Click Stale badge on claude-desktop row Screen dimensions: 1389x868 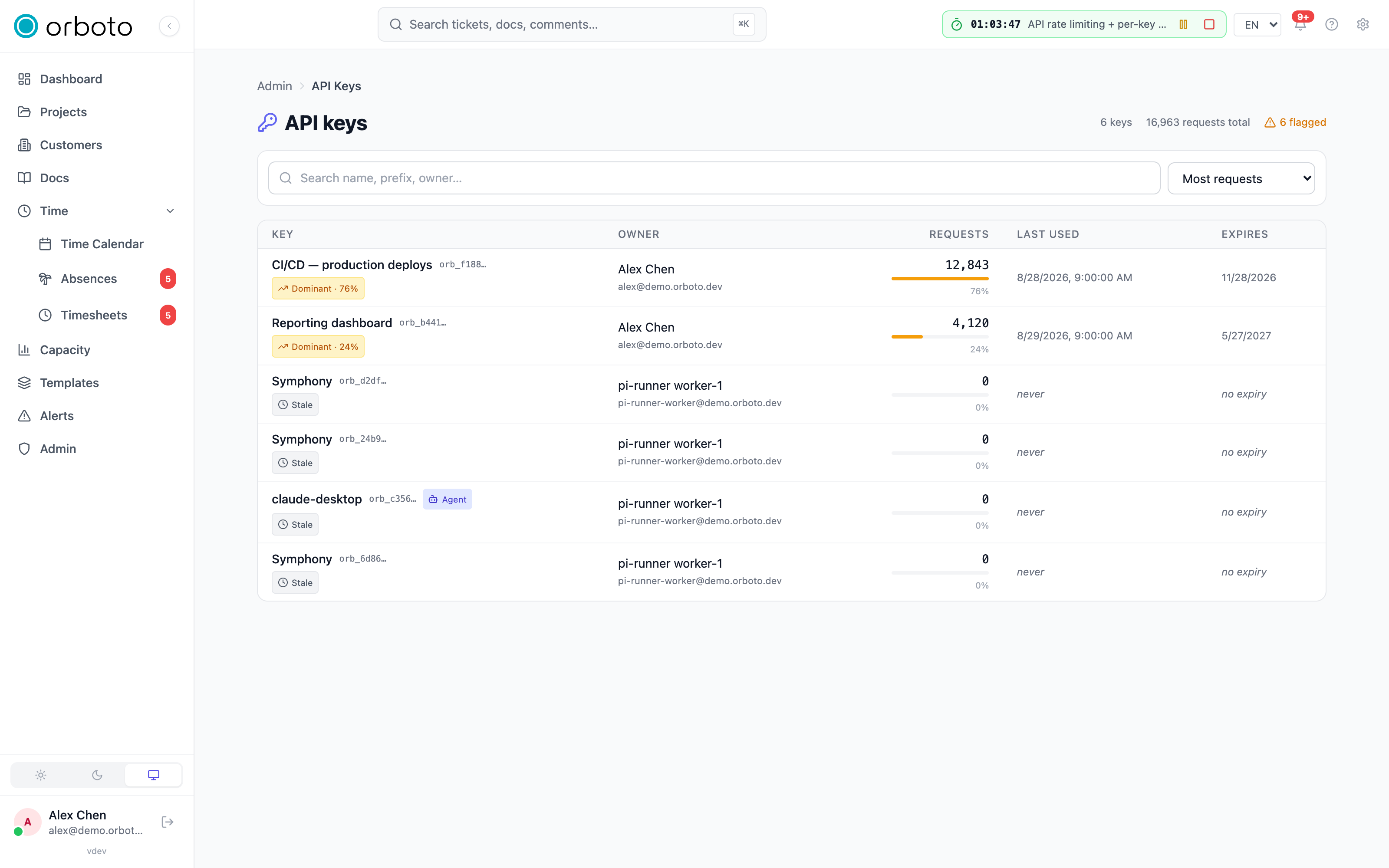(x=295, y=524)
